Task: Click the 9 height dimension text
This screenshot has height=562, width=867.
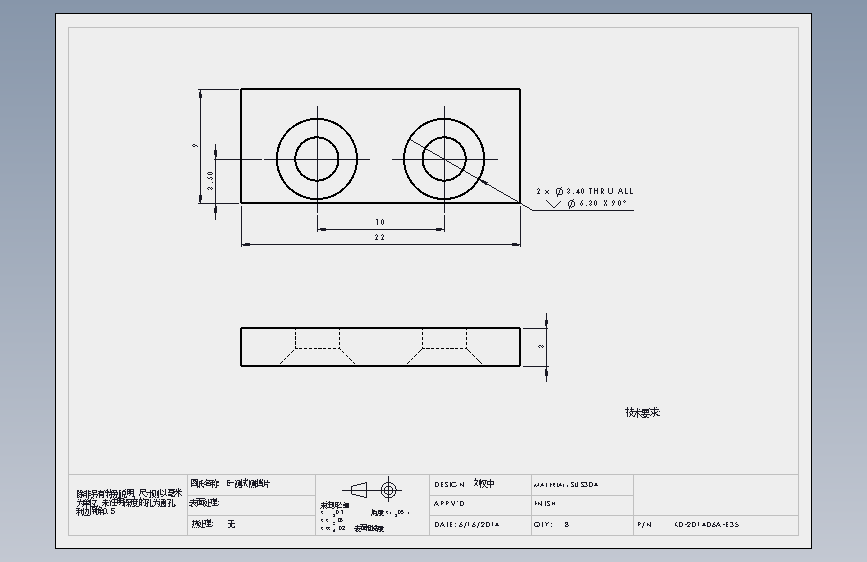Action: point(195,145)
